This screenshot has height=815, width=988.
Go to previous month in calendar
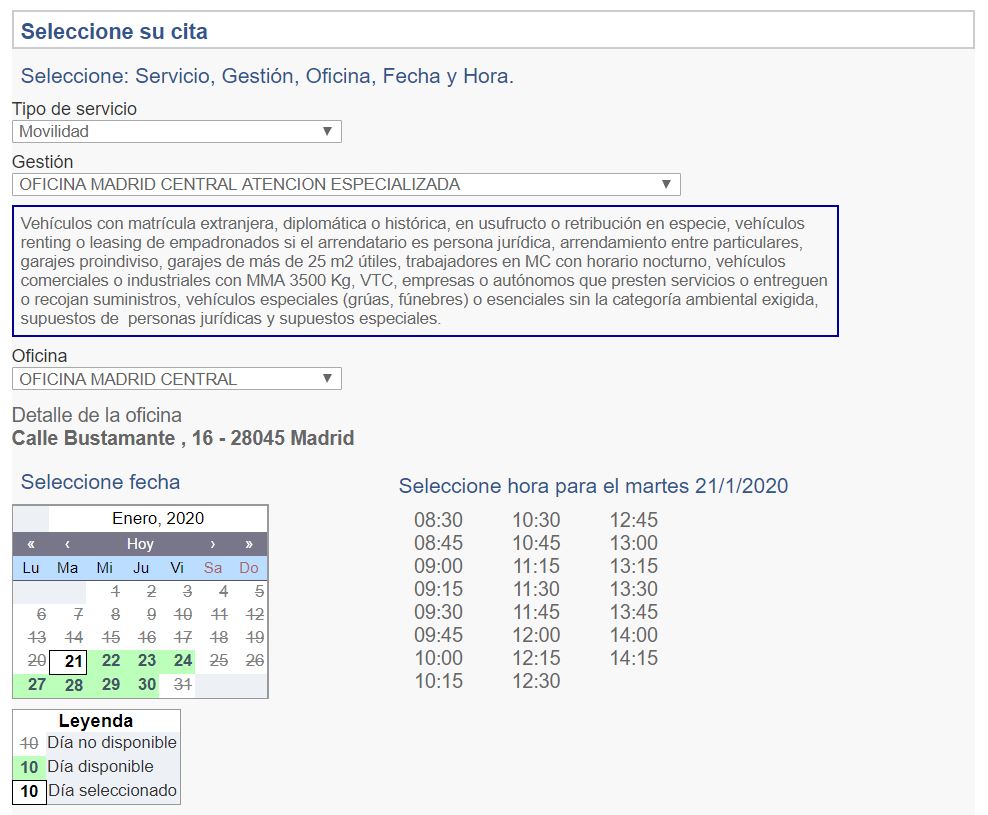[67, 544]
